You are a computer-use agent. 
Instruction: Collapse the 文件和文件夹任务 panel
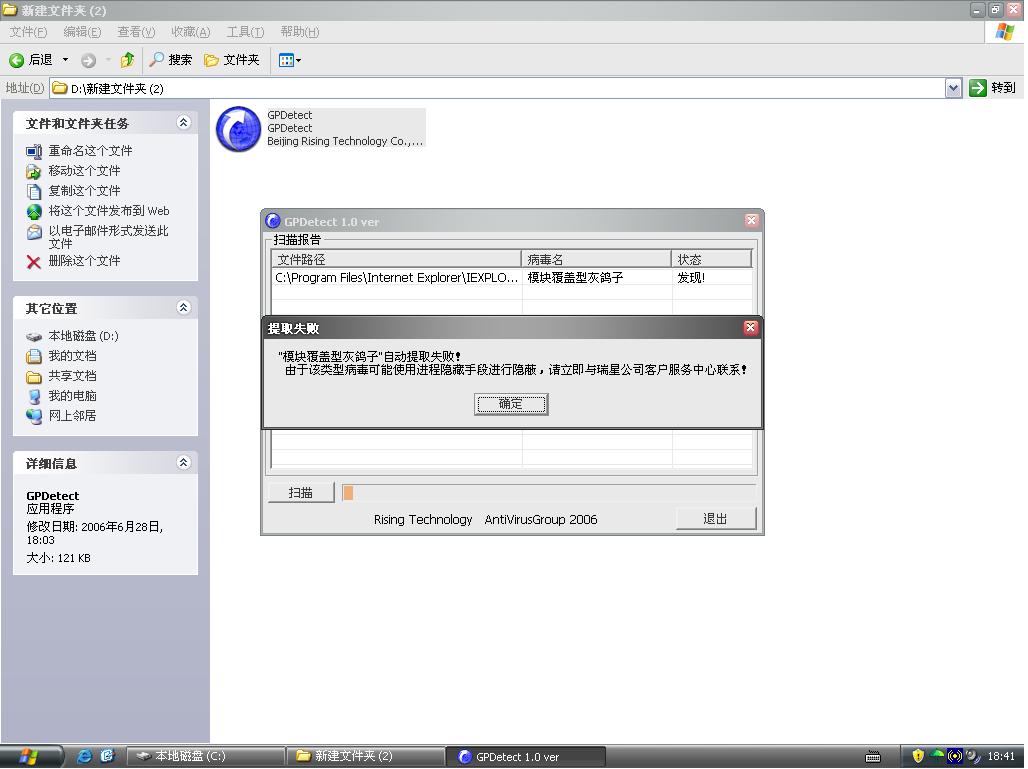tap(184, 123)
